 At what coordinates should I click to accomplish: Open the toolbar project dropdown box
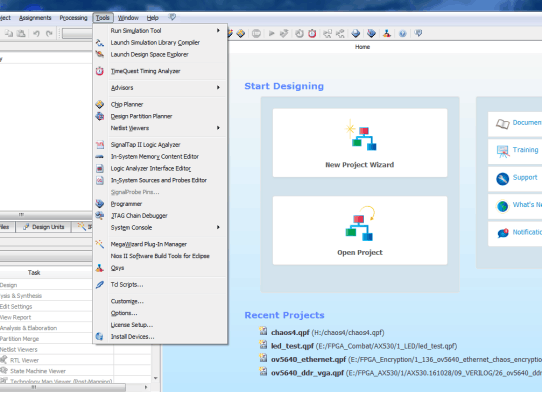coord(77,34)
